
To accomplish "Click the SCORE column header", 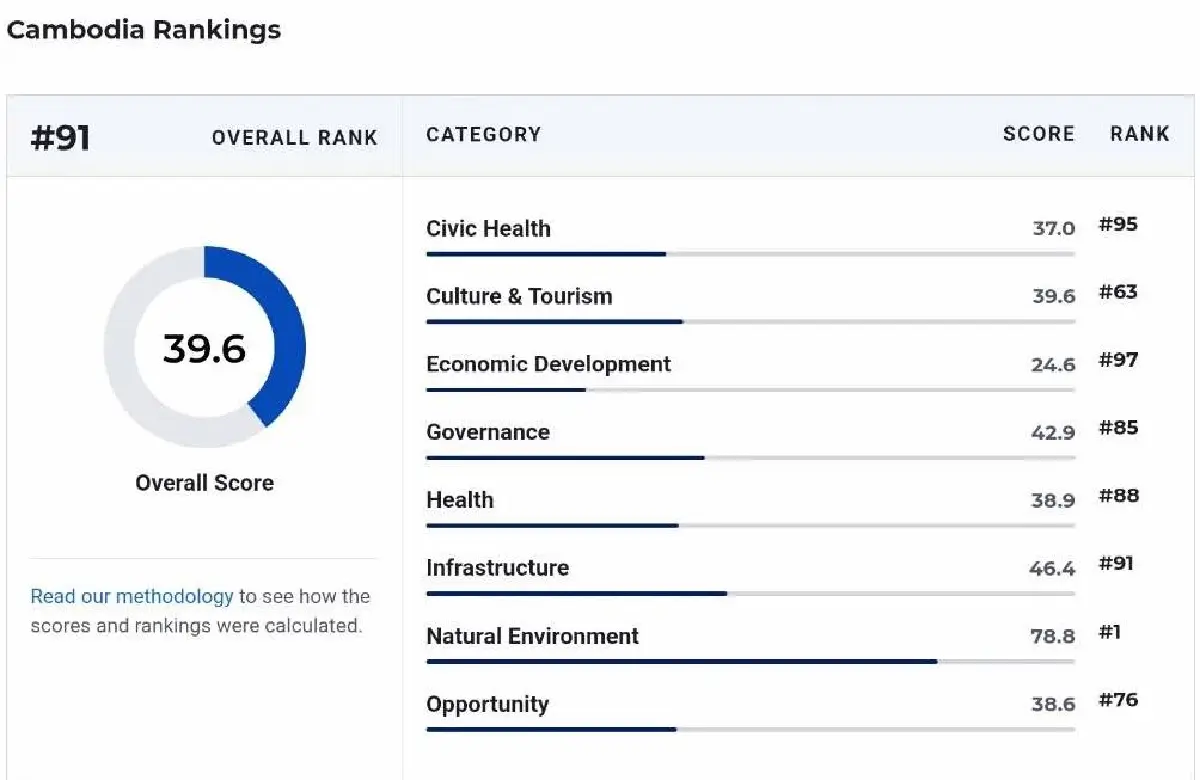I will [1039, 134].
